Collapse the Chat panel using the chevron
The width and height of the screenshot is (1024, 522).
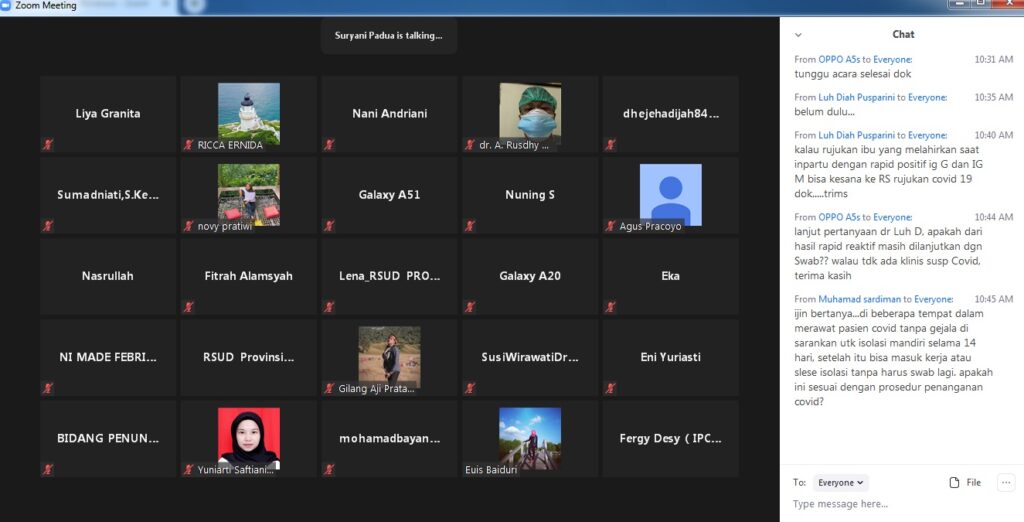coord(798,35)
